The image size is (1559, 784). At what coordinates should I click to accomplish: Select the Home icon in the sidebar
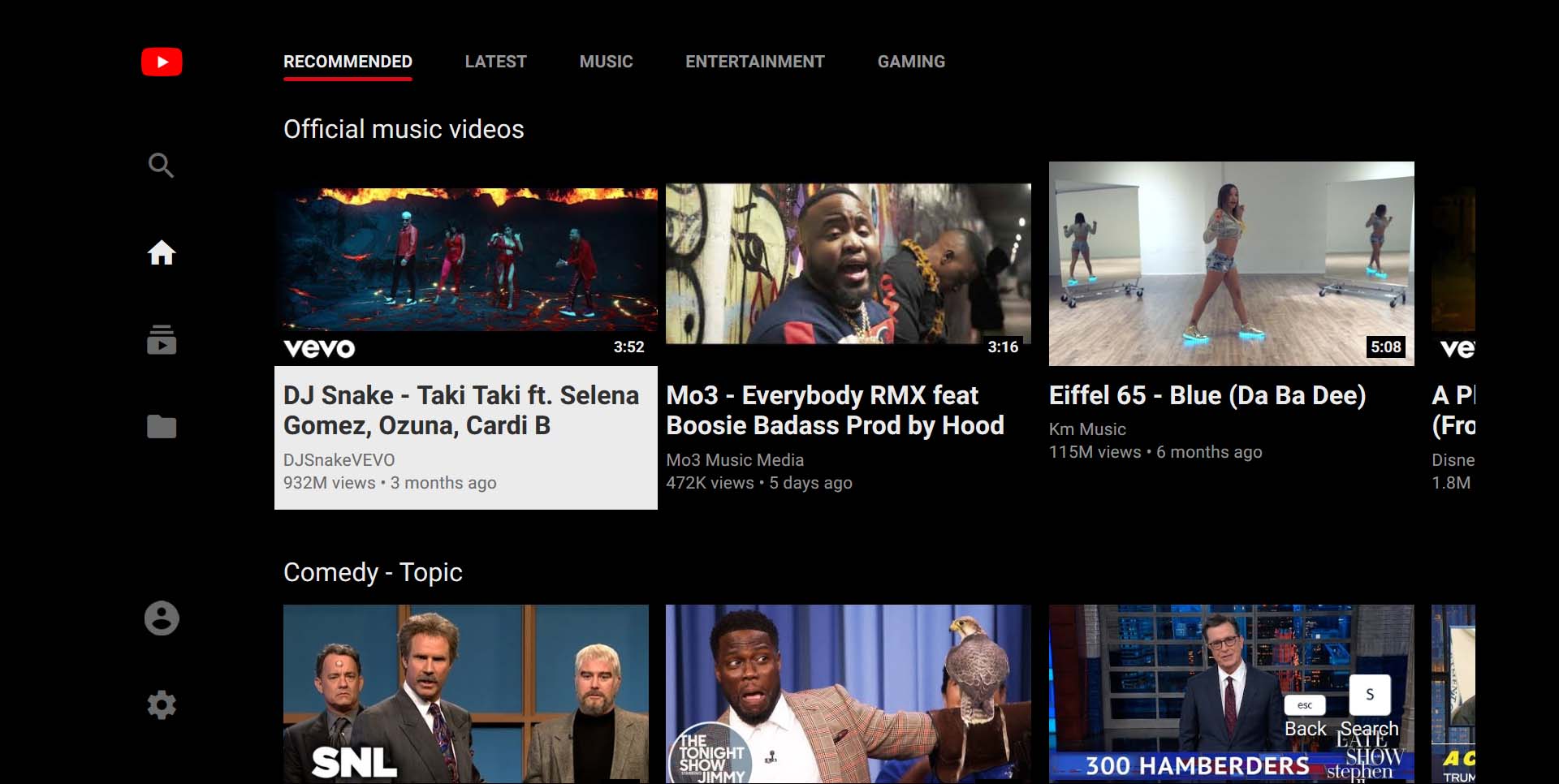(162, 252)
